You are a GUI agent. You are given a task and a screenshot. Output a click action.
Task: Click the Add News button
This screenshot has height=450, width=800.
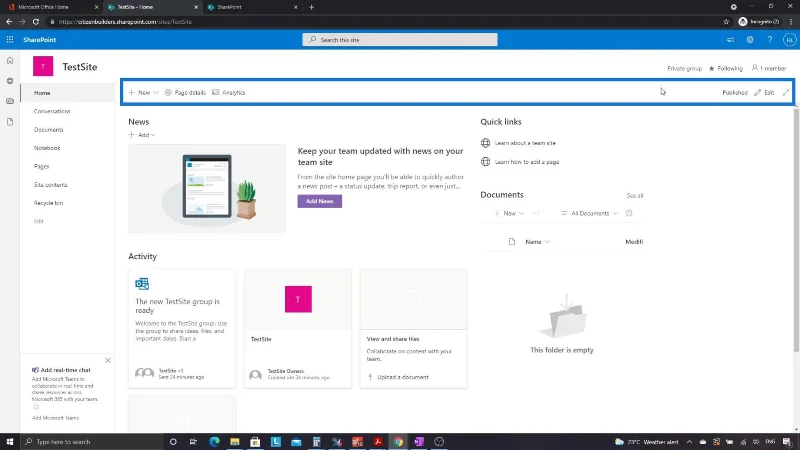click(319, 201)
